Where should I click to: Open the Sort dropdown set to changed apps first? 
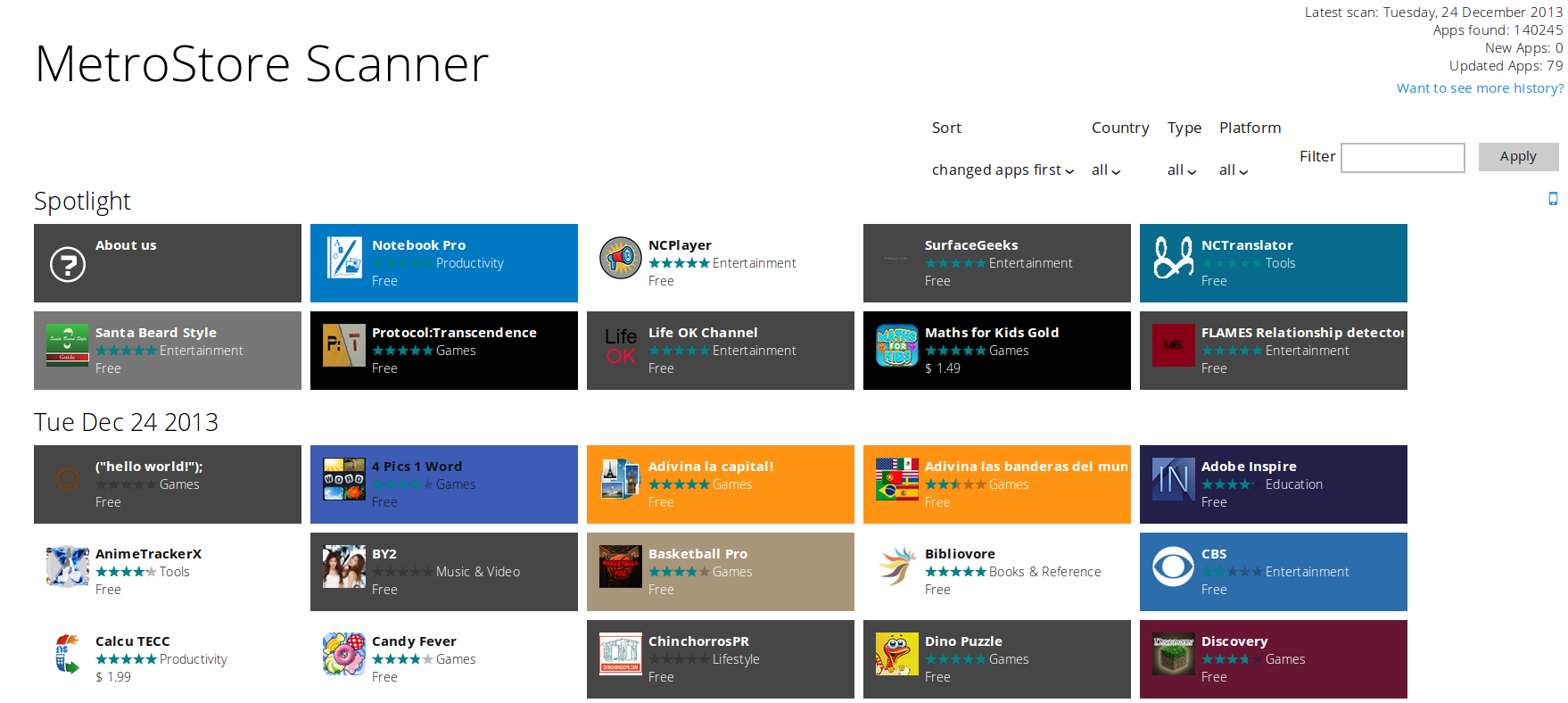(1003, 170)
